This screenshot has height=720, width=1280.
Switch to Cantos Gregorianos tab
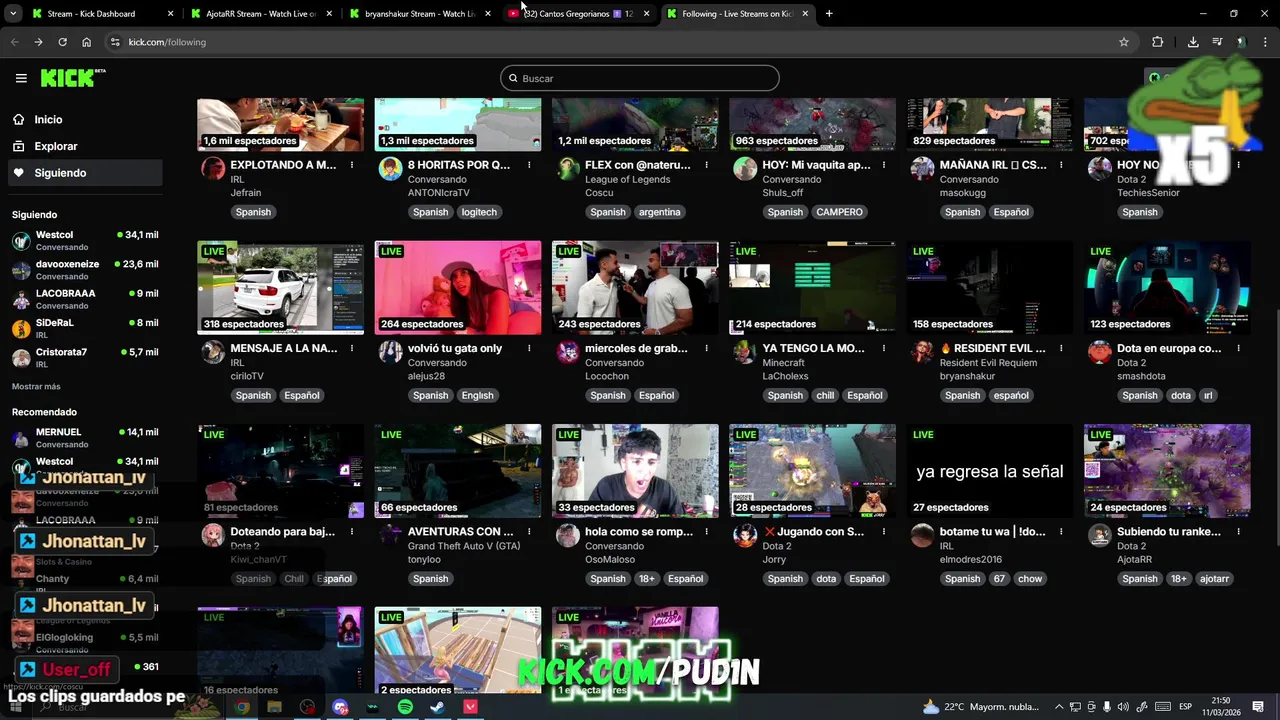tap(578, 14)
